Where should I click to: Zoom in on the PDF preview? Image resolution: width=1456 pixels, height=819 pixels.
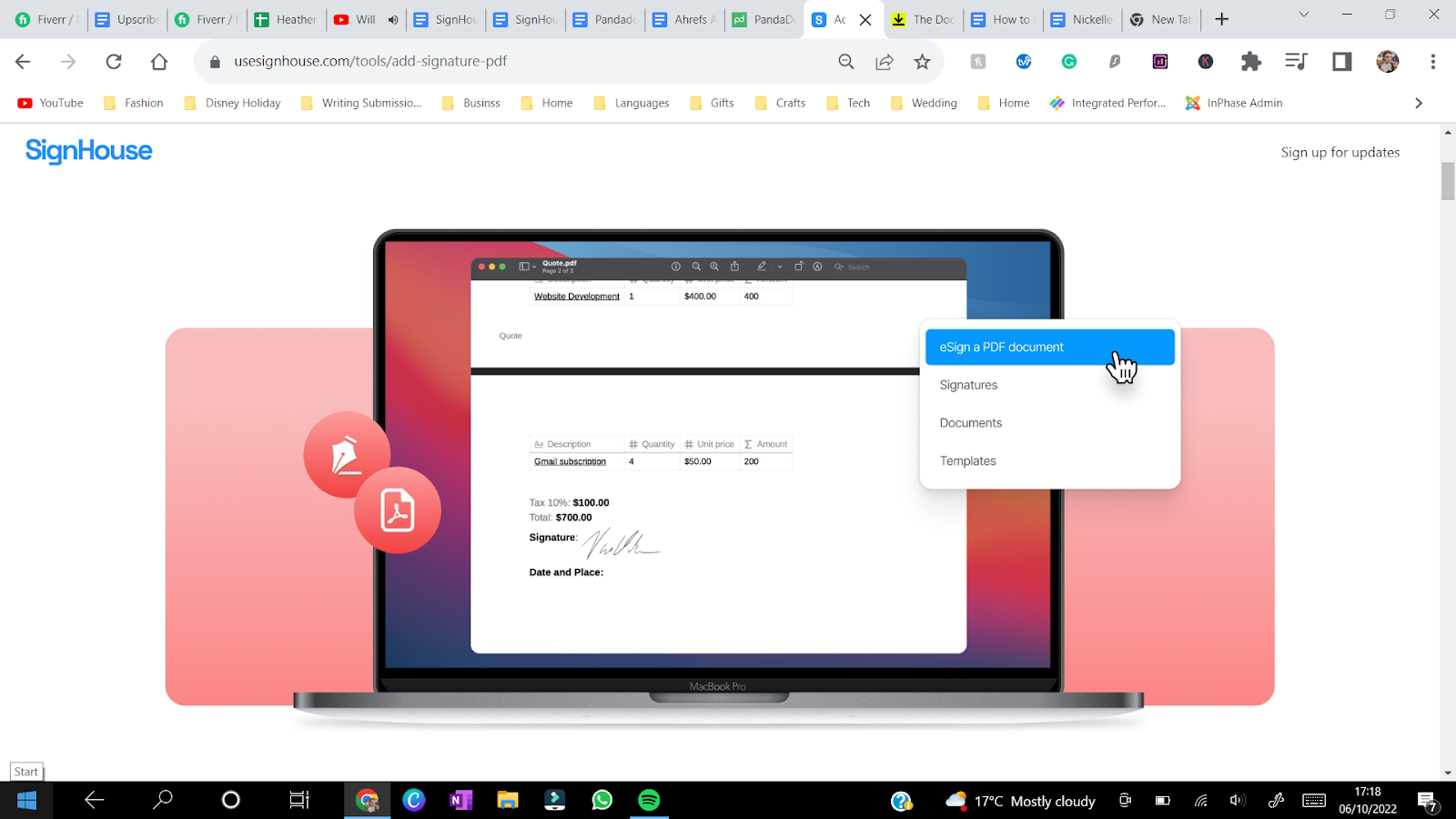pos(714,266)
